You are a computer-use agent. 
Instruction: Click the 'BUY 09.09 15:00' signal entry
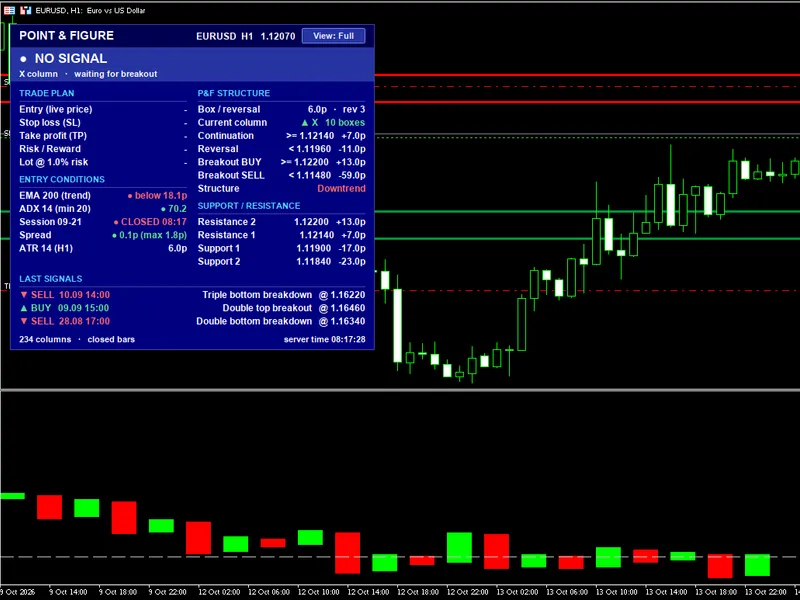pos(64,308)
